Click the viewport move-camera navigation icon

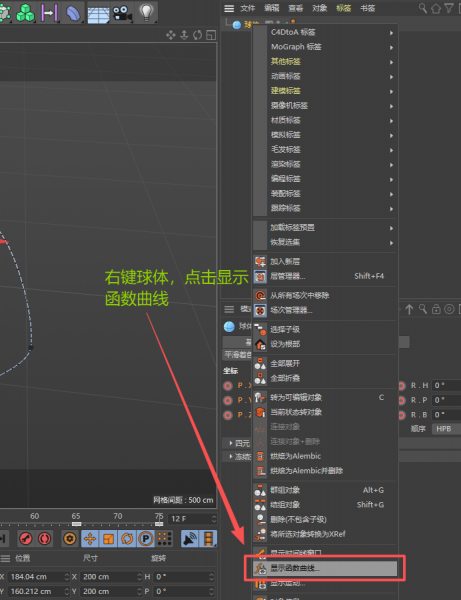click(171, 35)
